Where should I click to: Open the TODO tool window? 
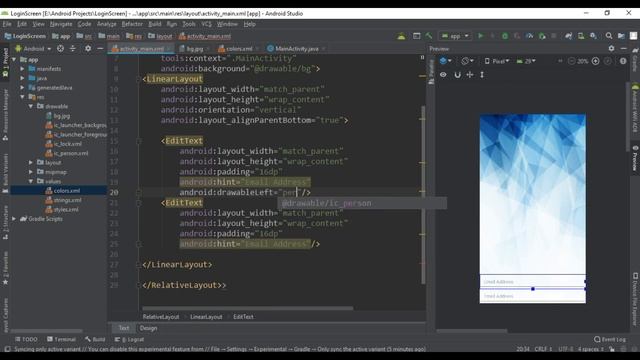pos(26,339)
